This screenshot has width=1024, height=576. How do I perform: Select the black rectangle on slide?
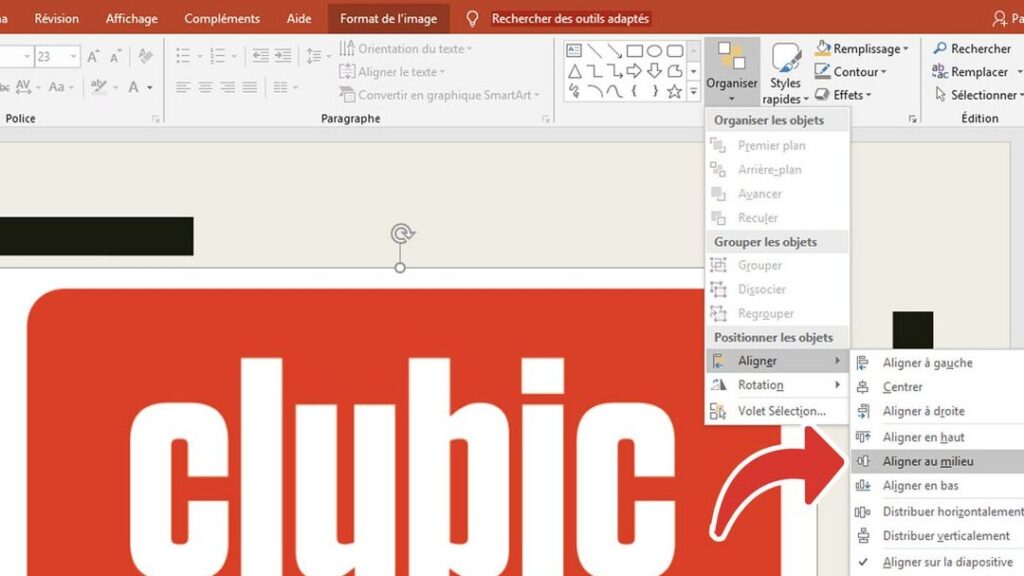click(96, 236)
